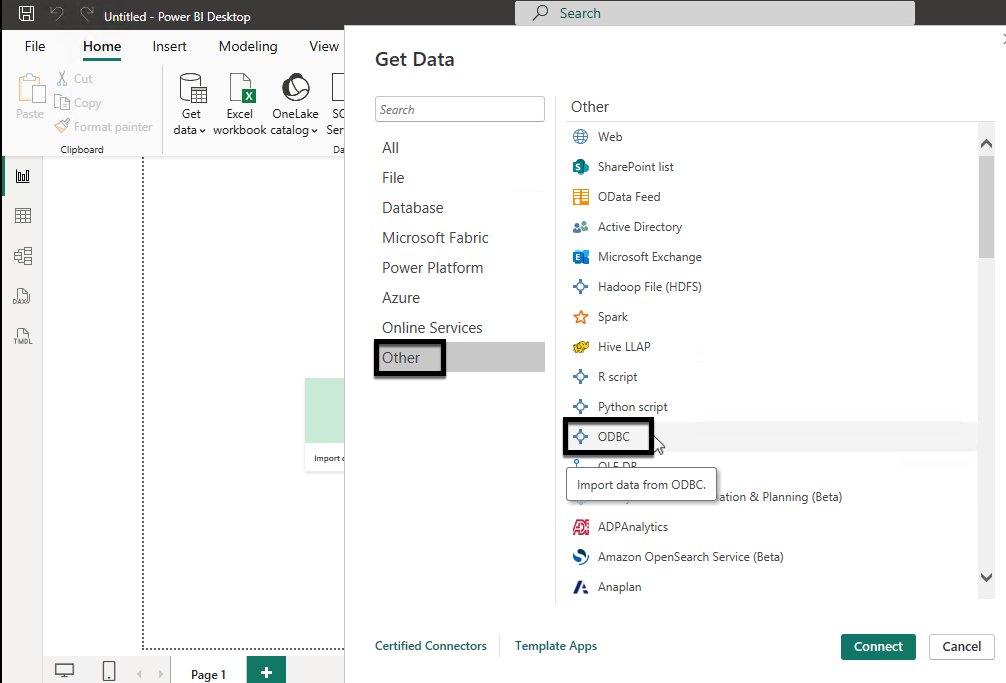The image size is (1006, 683).
Task: Pick the Hadoop File (HDFS) connector
Action: (x=650, y=286)
